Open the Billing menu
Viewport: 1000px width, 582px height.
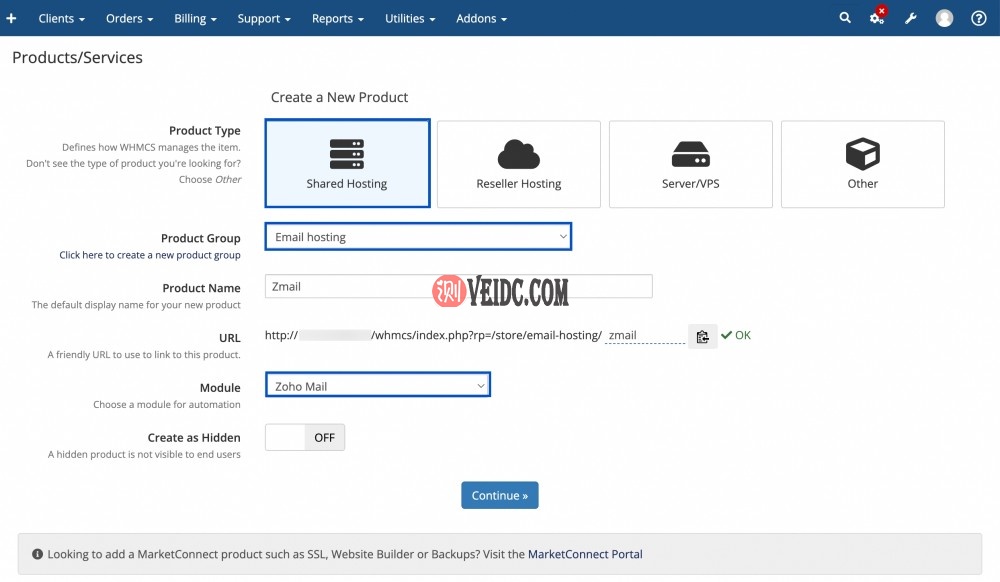pos(196,18)
